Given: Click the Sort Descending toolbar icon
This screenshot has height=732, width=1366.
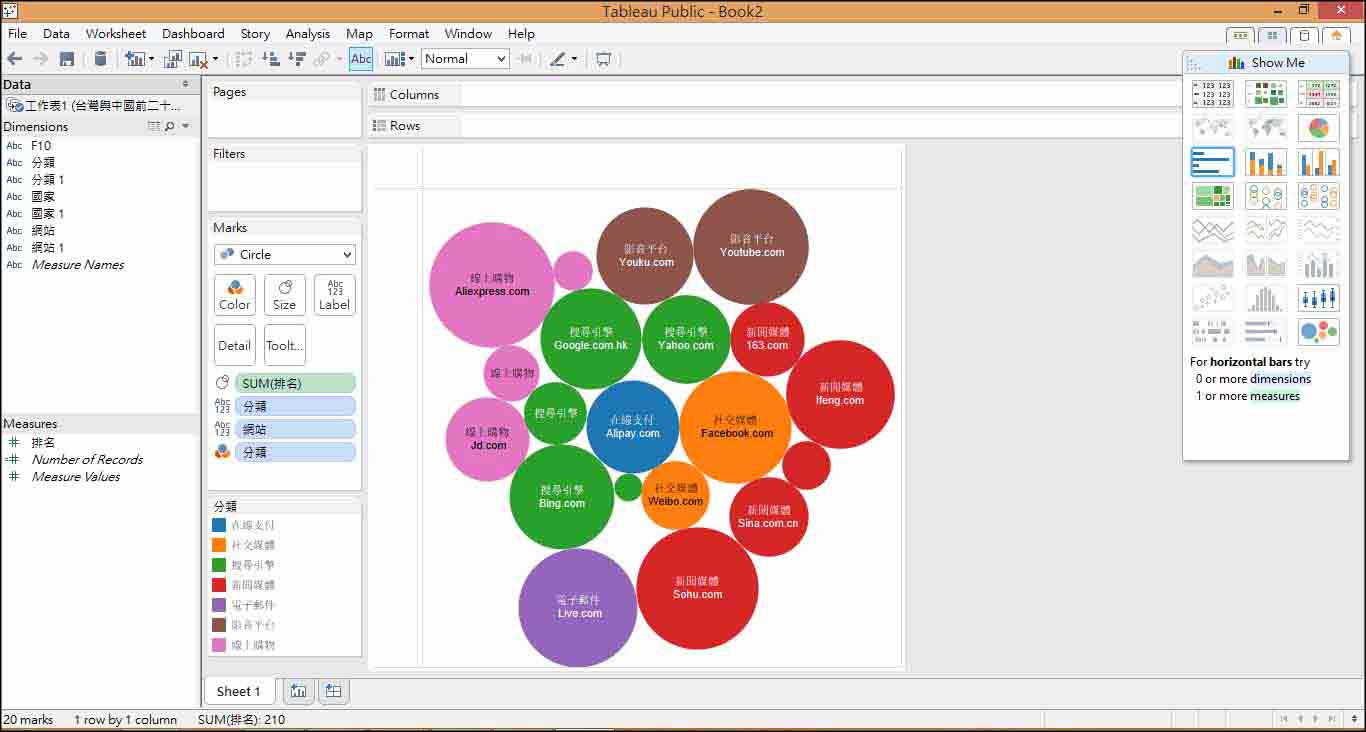Looking at the screenshot, I should [x=295, y=59].
